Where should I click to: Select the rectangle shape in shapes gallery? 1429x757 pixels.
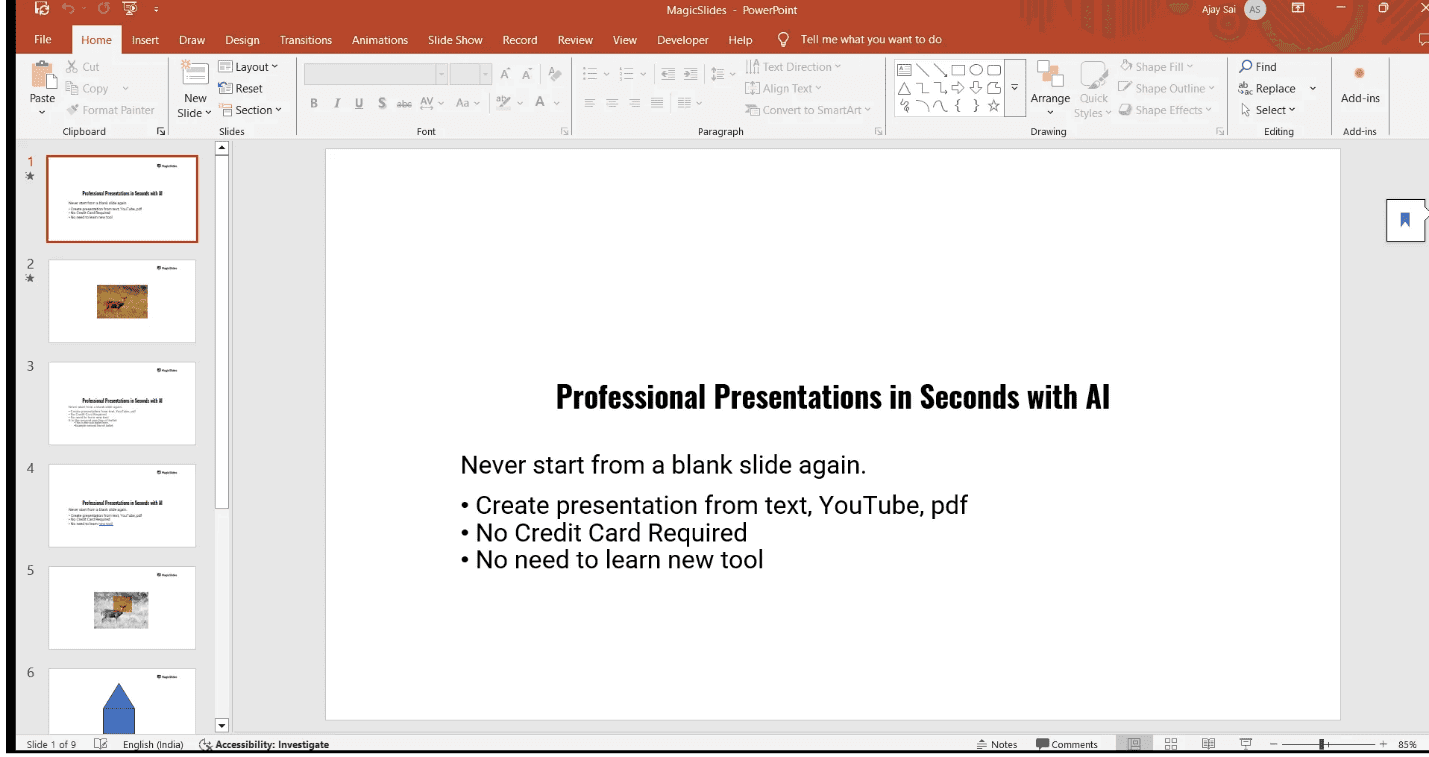[957, 70]
